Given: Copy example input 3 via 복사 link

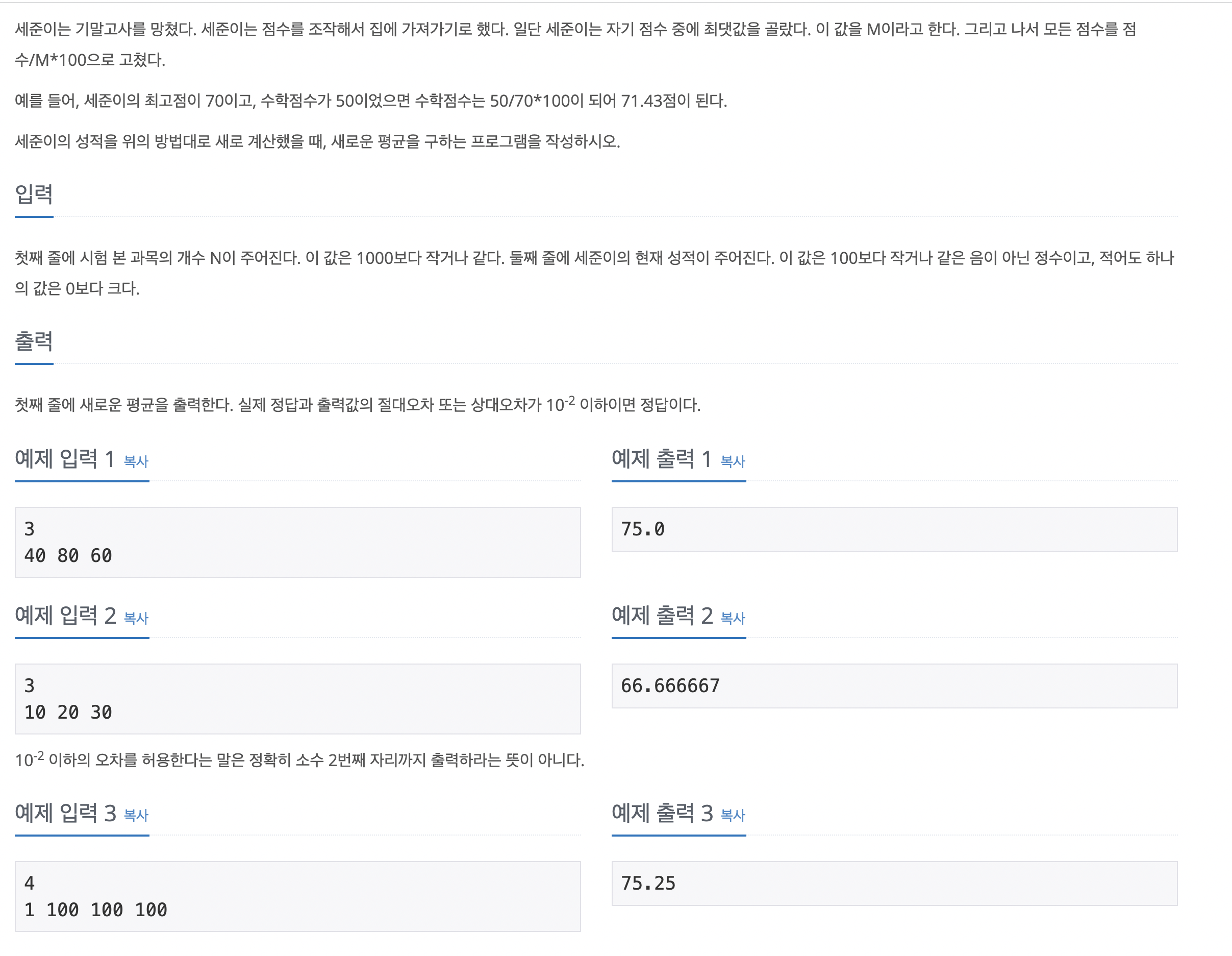Looking at the screenshot, I should coord(136,816).
